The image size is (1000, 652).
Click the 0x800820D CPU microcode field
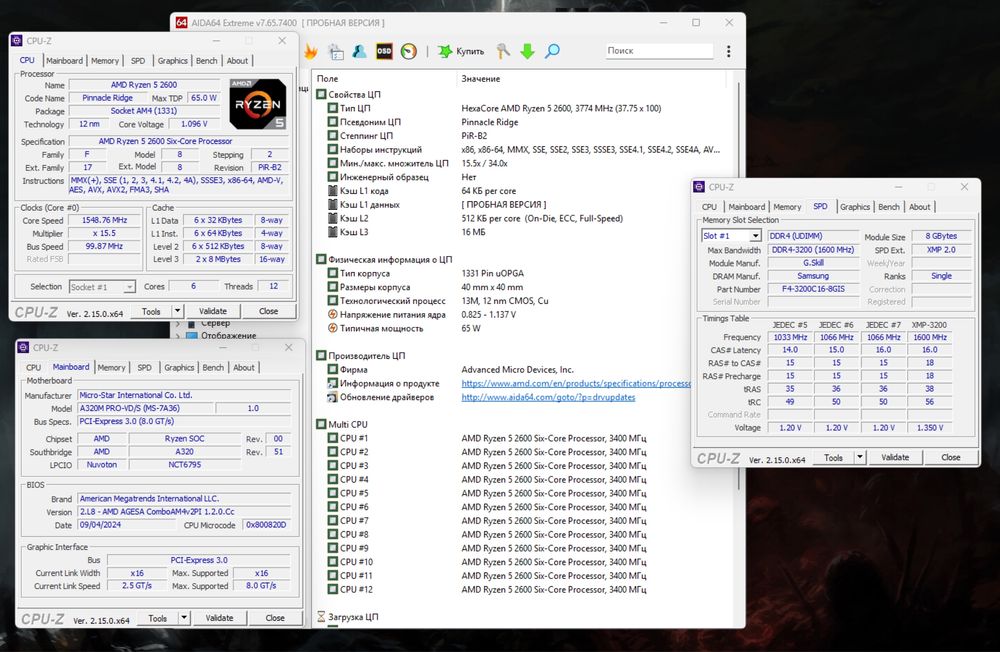point(266,525)
